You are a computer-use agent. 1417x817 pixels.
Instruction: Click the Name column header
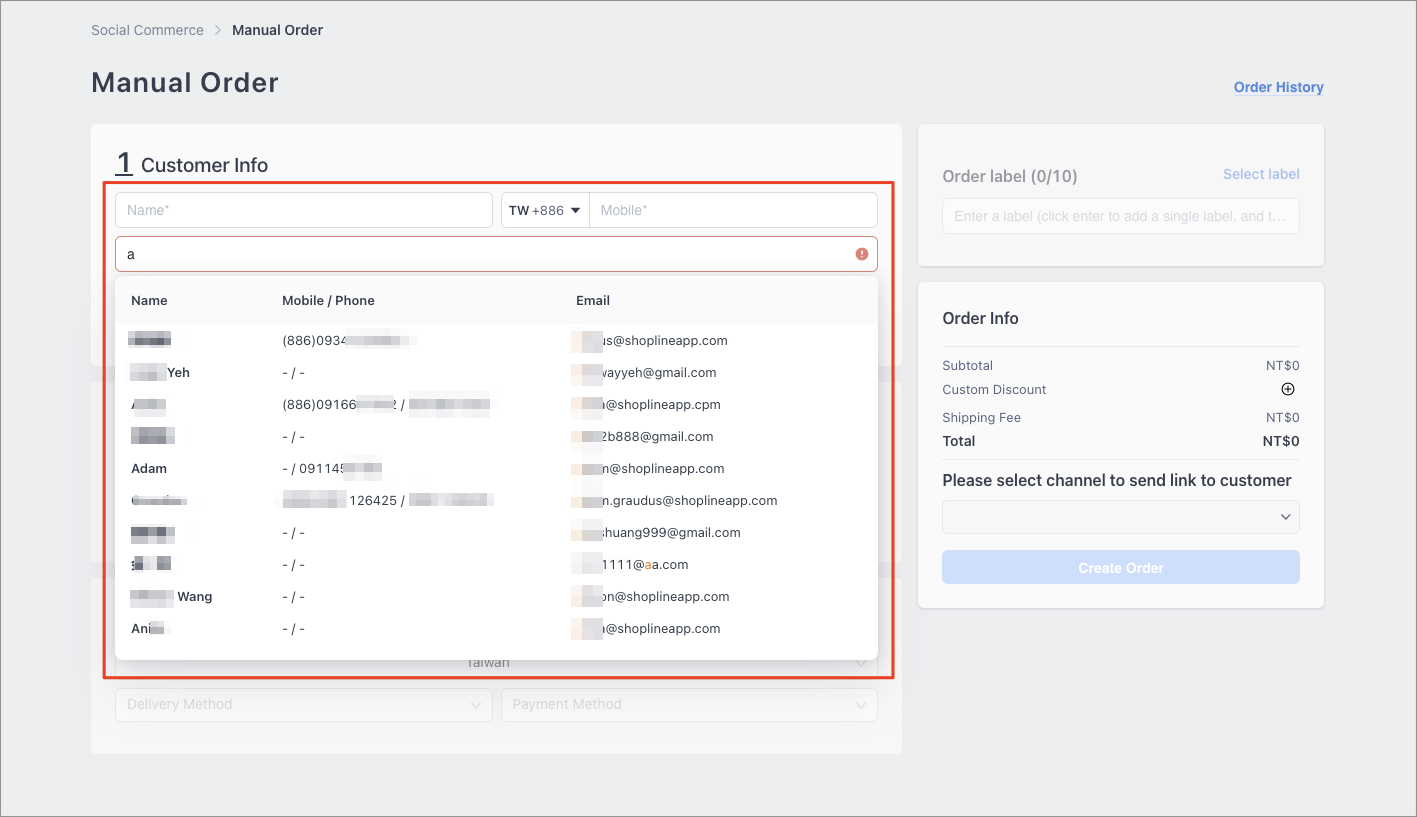point(149,300)
